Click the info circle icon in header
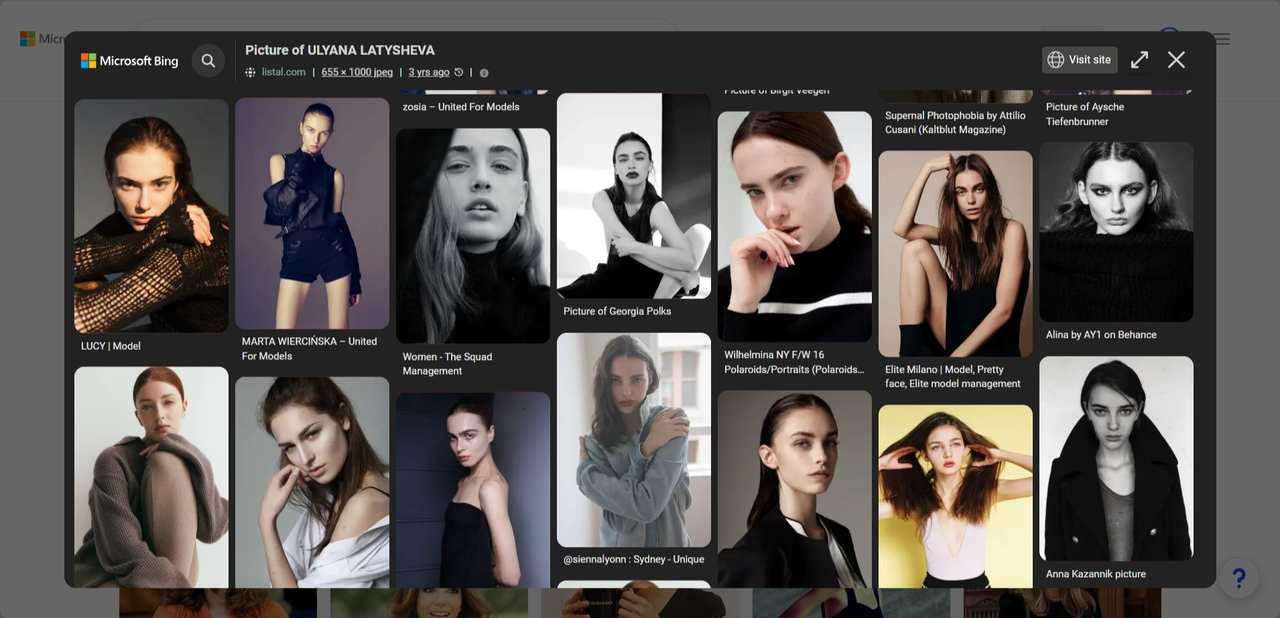This screenshot has height=618, width=1280. pos(484,73)
